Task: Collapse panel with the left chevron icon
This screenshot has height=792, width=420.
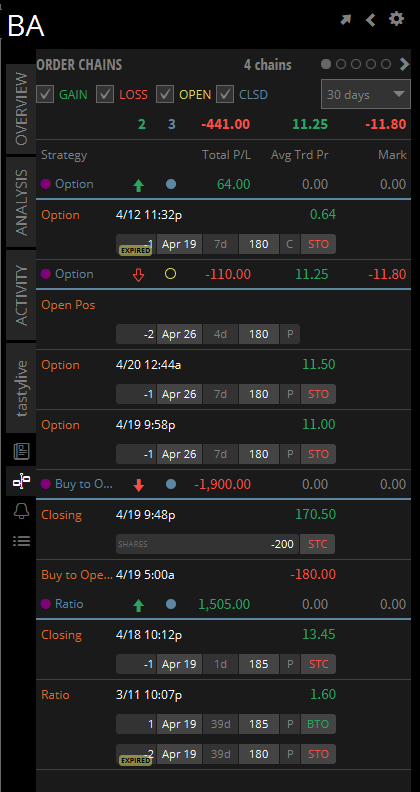Action: click(x=371, y=20)
